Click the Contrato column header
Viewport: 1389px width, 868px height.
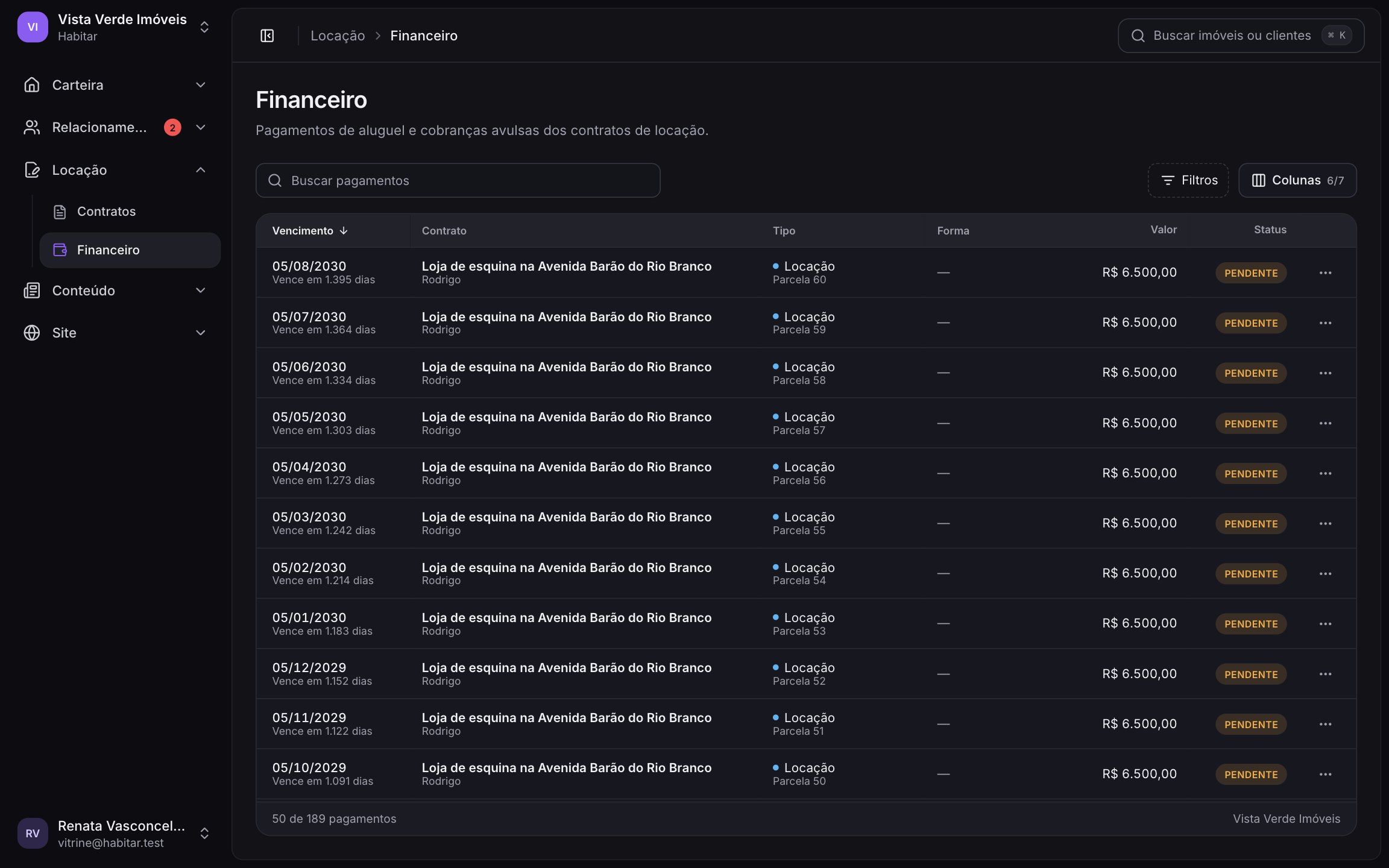[x=444, y=231]
